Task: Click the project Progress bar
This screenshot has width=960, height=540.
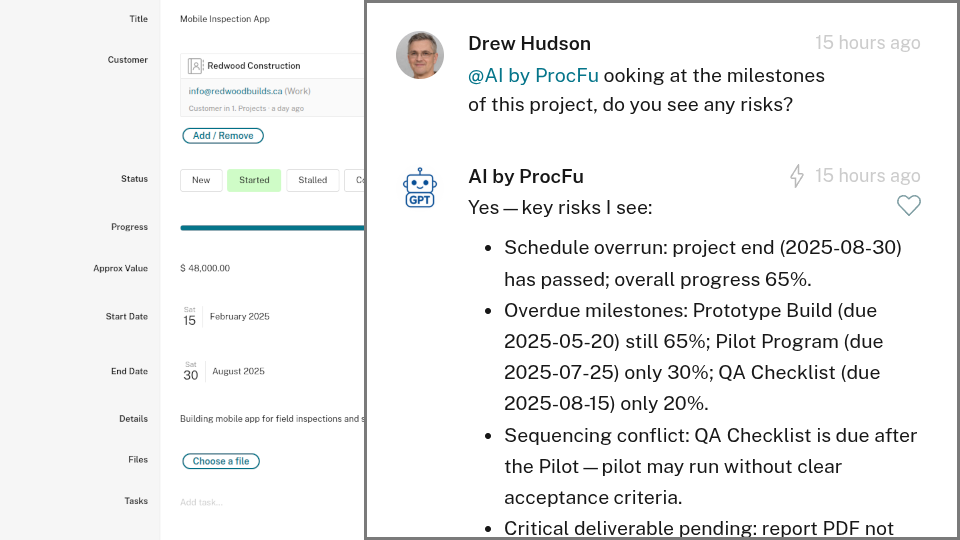Action: pos(272,228)
